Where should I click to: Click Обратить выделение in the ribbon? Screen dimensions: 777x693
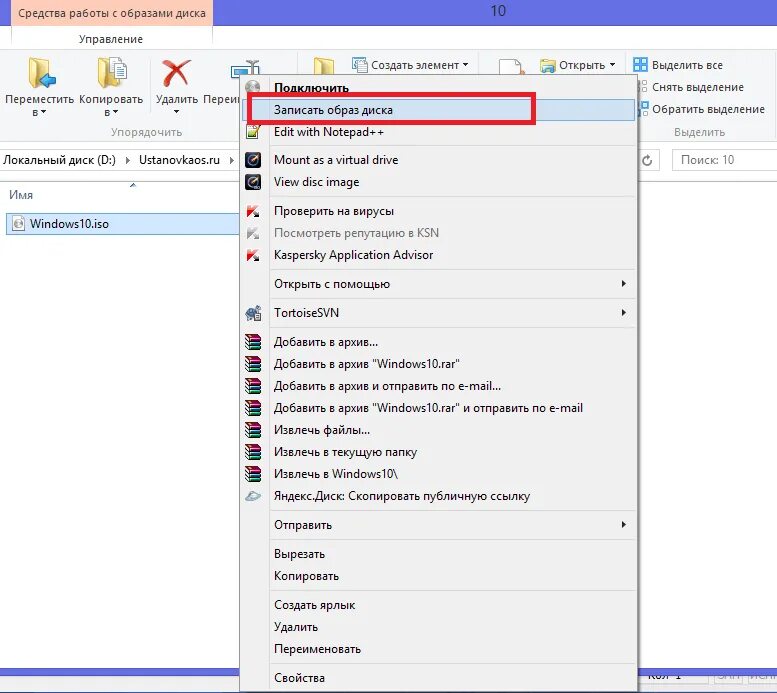[x=708, y=109]
